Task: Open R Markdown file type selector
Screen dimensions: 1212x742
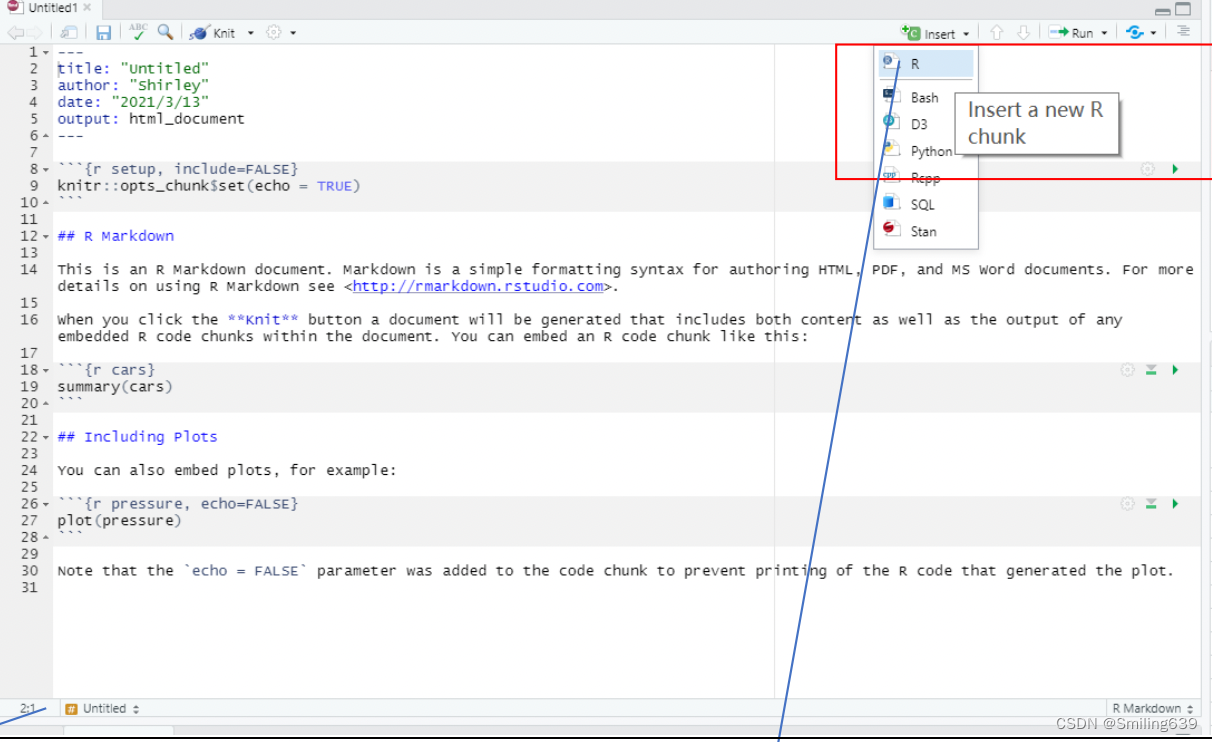Action: click(x=1153, y=708)
